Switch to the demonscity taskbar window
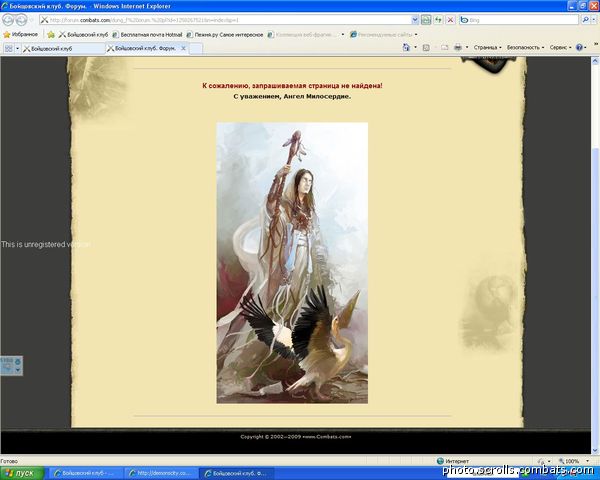Image resolution: width=600 pixels, height=480 pixels. 161,473
